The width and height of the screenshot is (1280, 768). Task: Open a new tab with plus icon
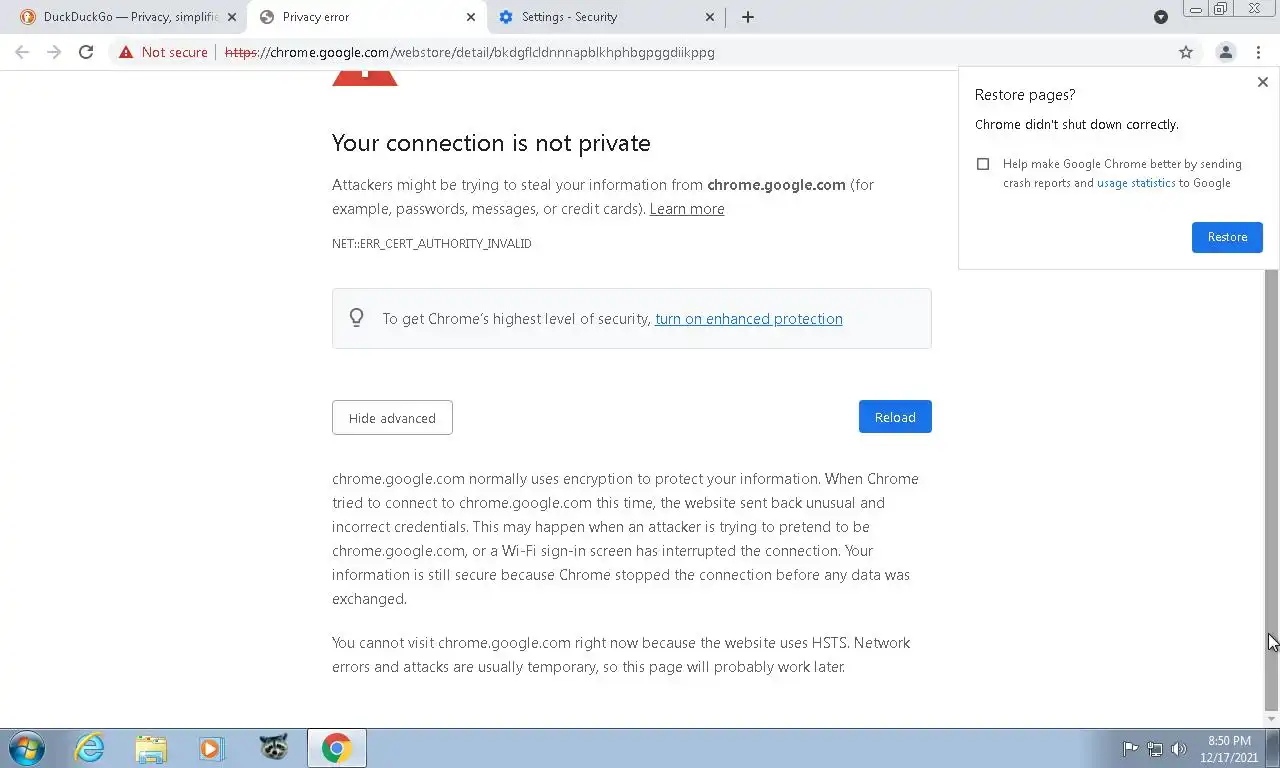coord(747,17)
